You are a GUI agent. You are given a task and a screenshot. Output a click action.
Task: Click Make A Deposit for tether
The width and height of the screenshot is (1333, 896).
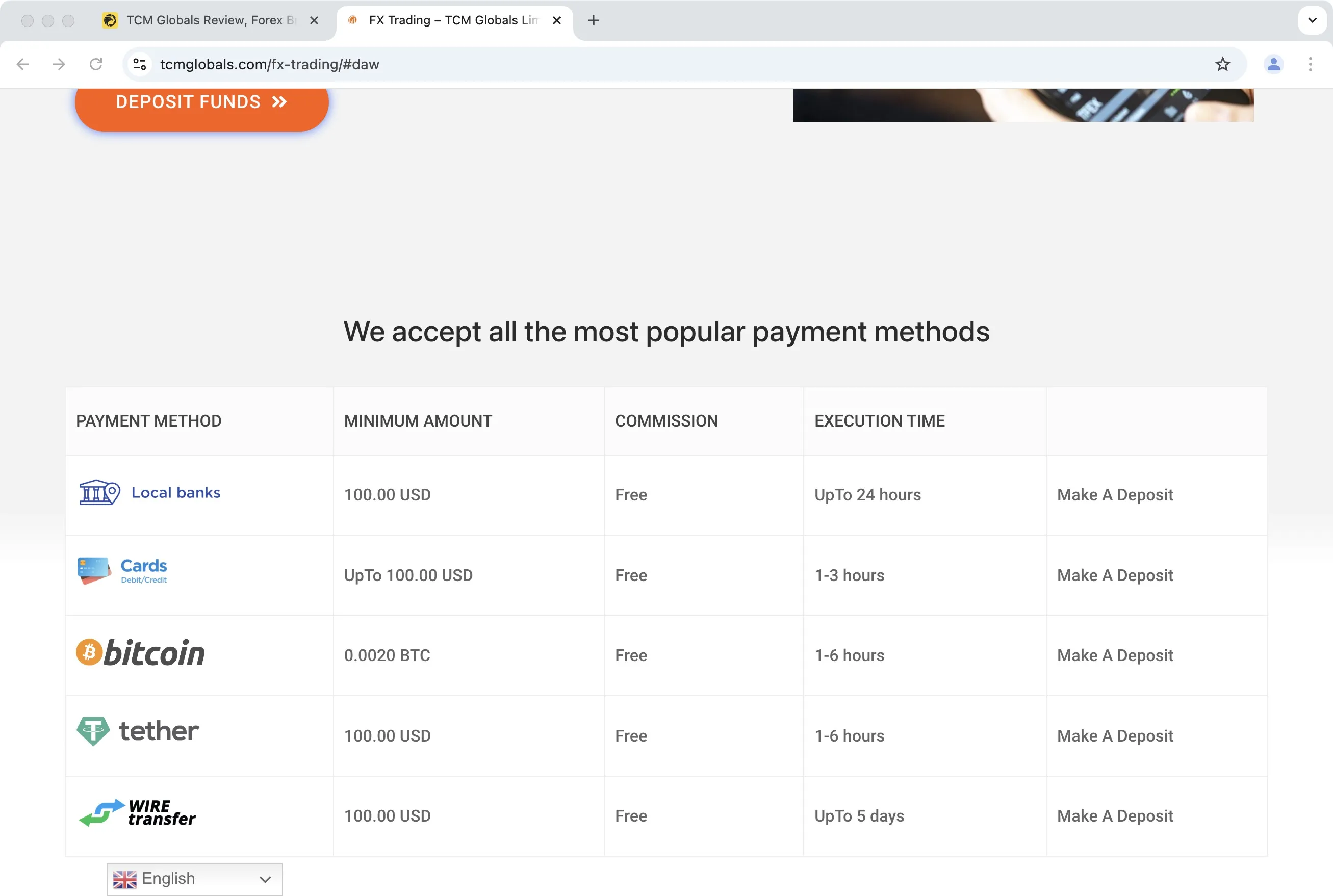[x=1115, y=736]
